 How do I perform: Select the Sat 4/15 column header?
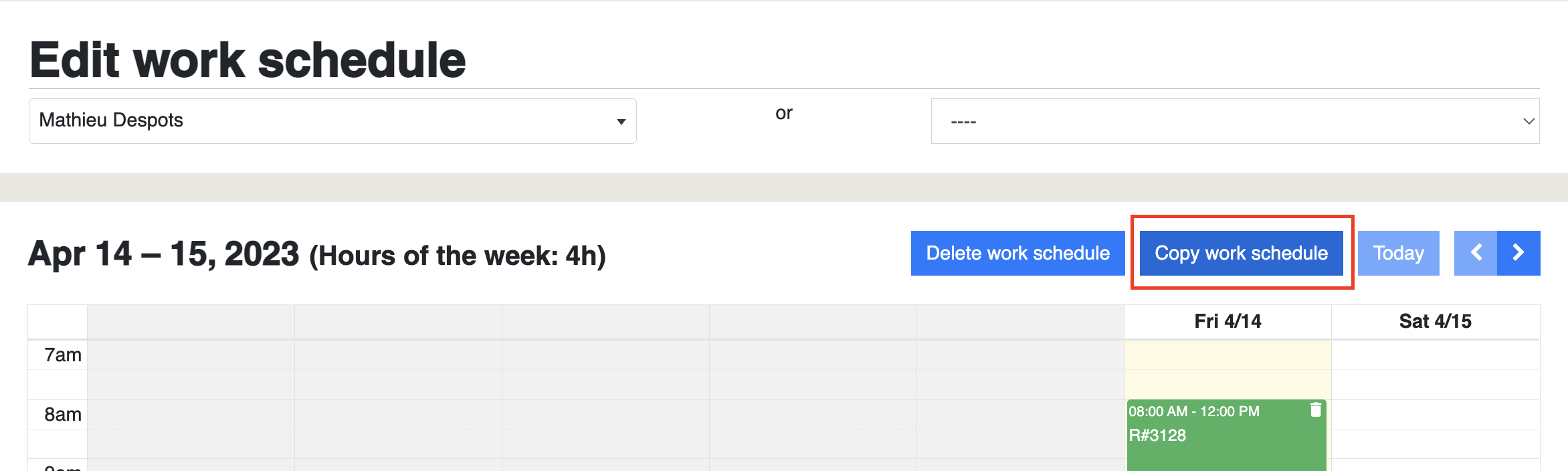pos(1436,322)
